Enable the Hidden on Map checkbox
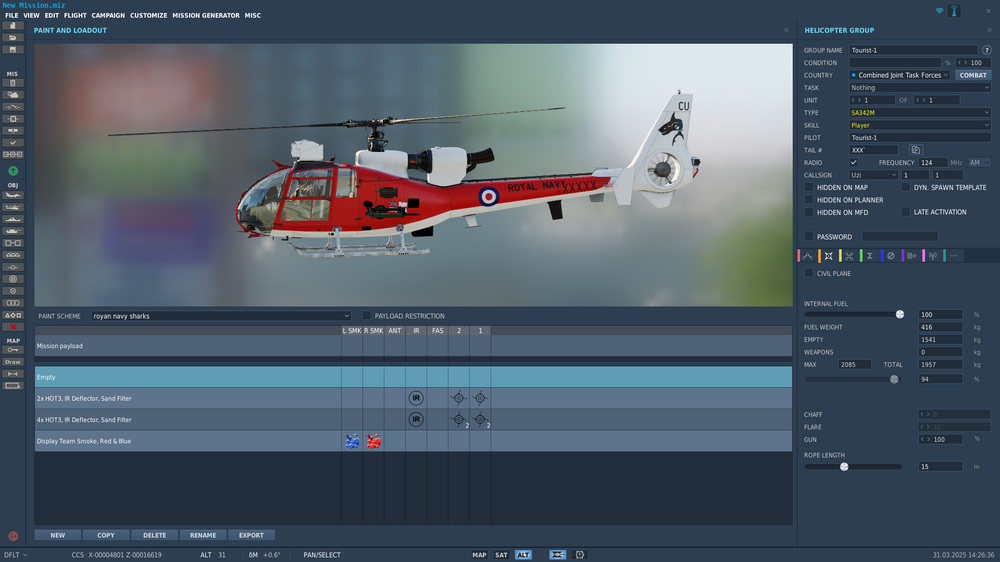1000x562 pixels. 809,187
